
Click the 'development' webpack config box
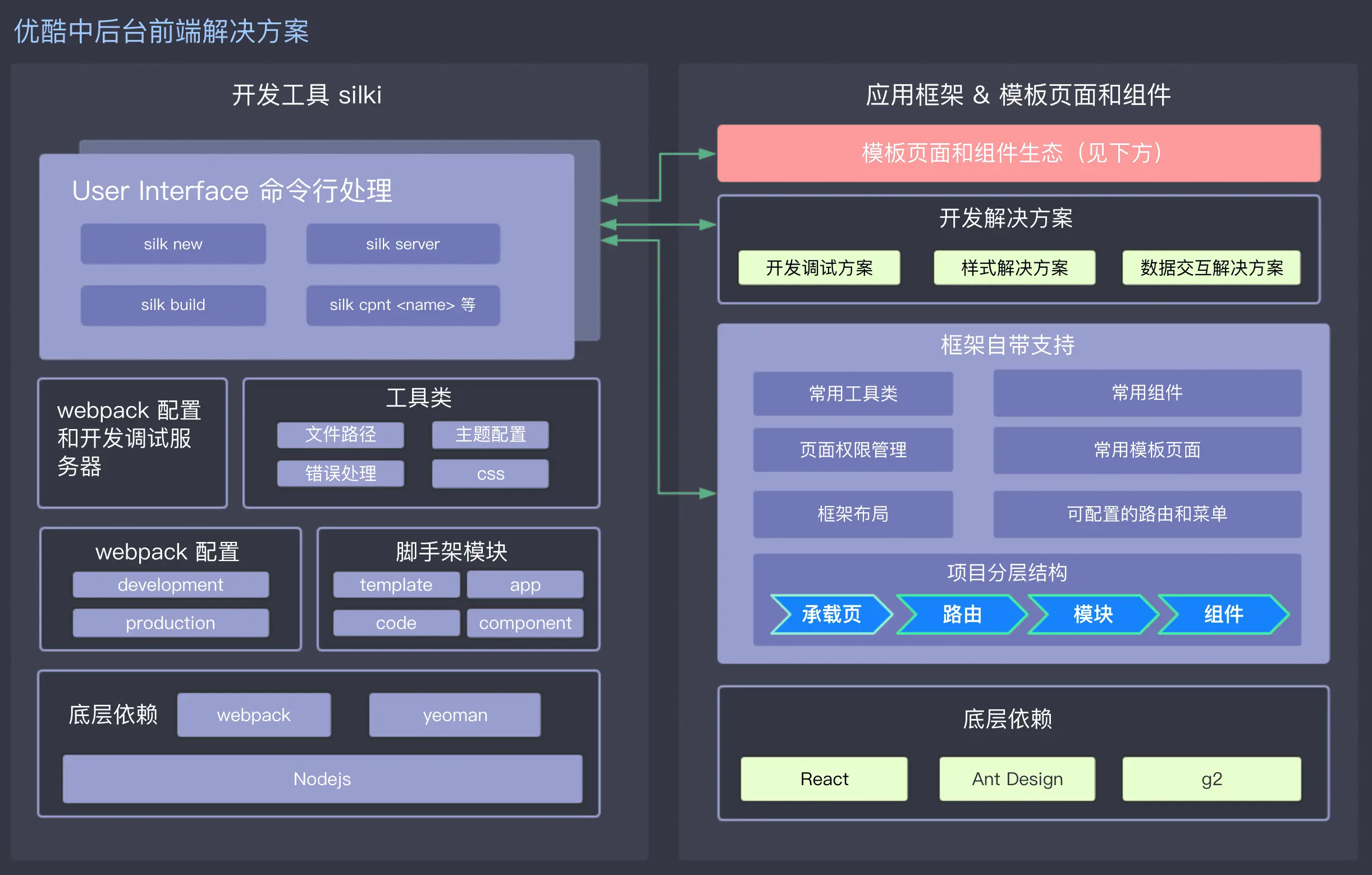[170, 585]
